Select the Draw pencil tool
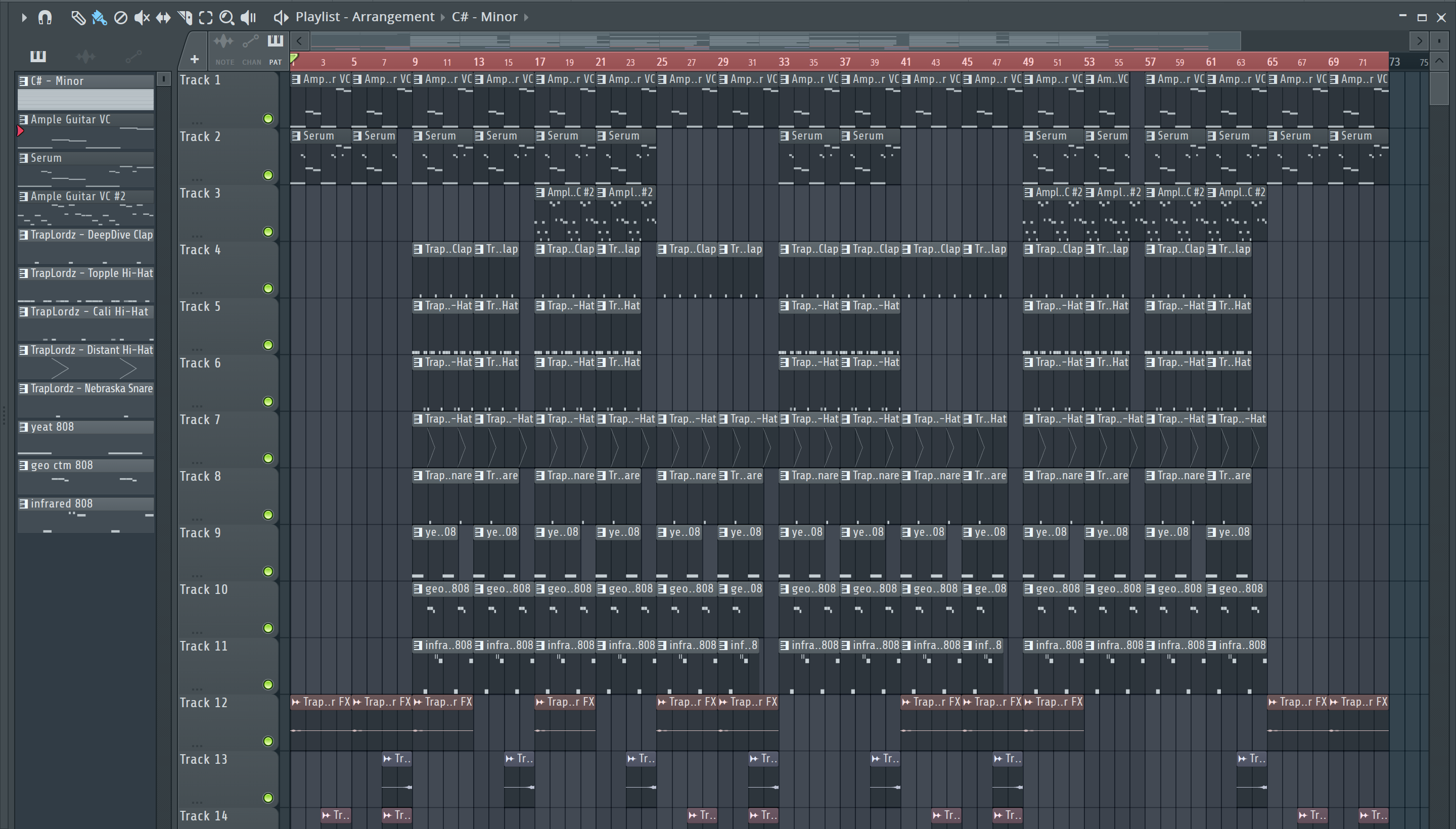The image size is (1456, 829). pyautogui.click(x=78, y=18)
